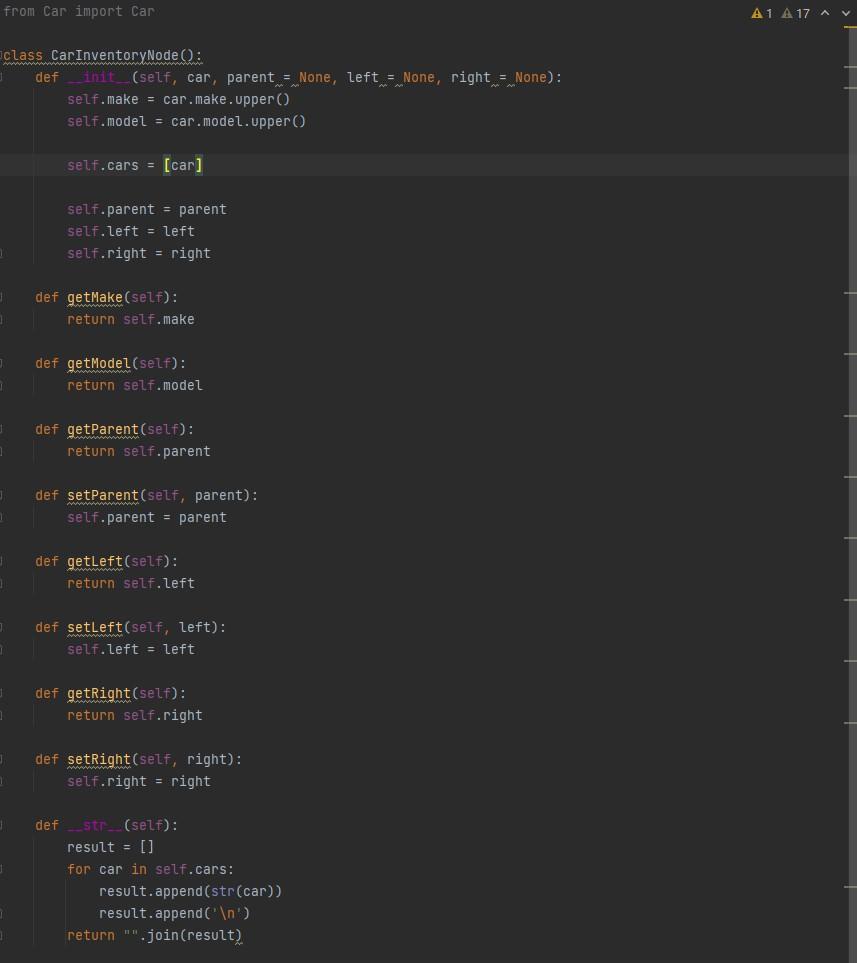The image size is (857, 963).
Task: Click the warning triangle beside the '1' count
Action: pos(757,13)
